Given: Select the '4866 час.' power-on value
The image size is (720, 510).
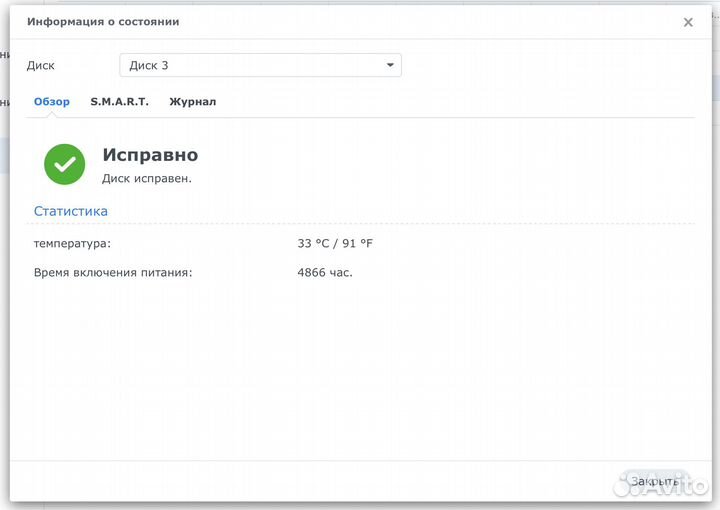Looking at the screenshot, I should pyautogui.click(x=325, y=272).
